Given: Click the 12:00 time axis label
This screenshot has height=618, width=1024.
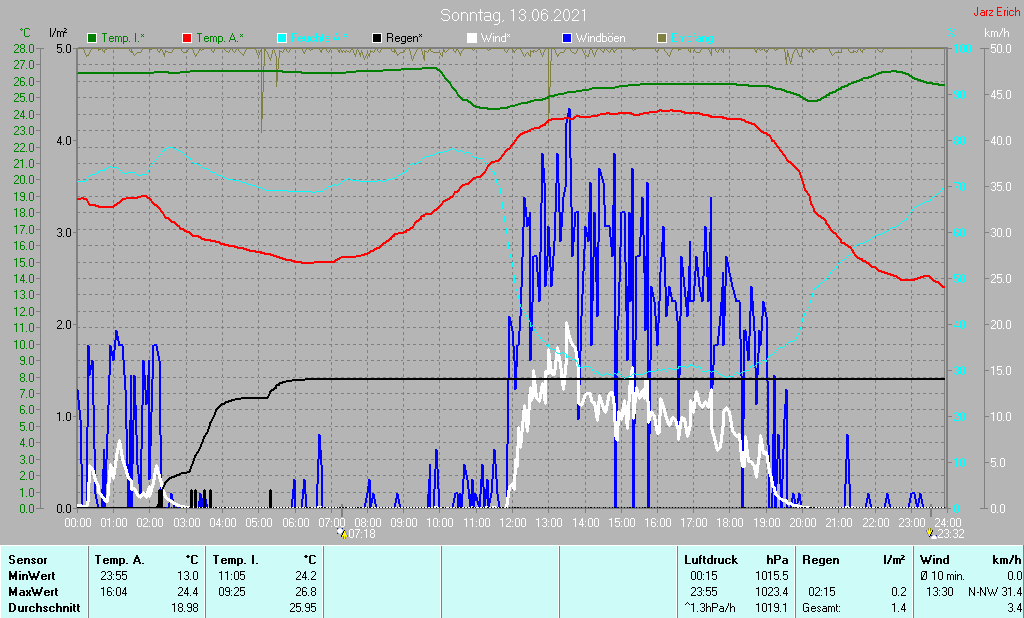Looking at the screenshot, I should (x=513, y=523).
